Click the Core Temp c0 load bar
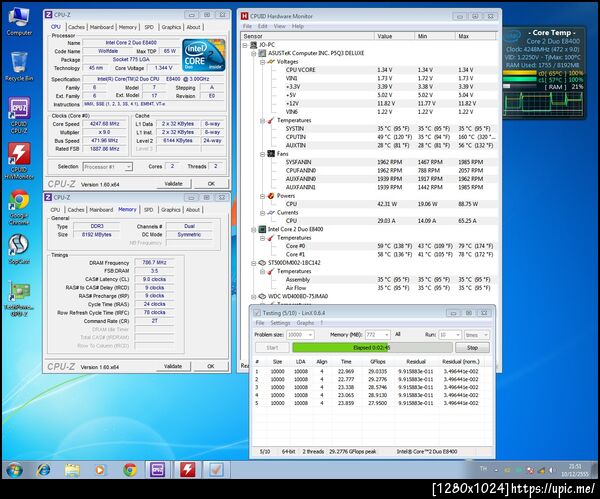Screen dimensions: 600x499 [x=520, y=73]
